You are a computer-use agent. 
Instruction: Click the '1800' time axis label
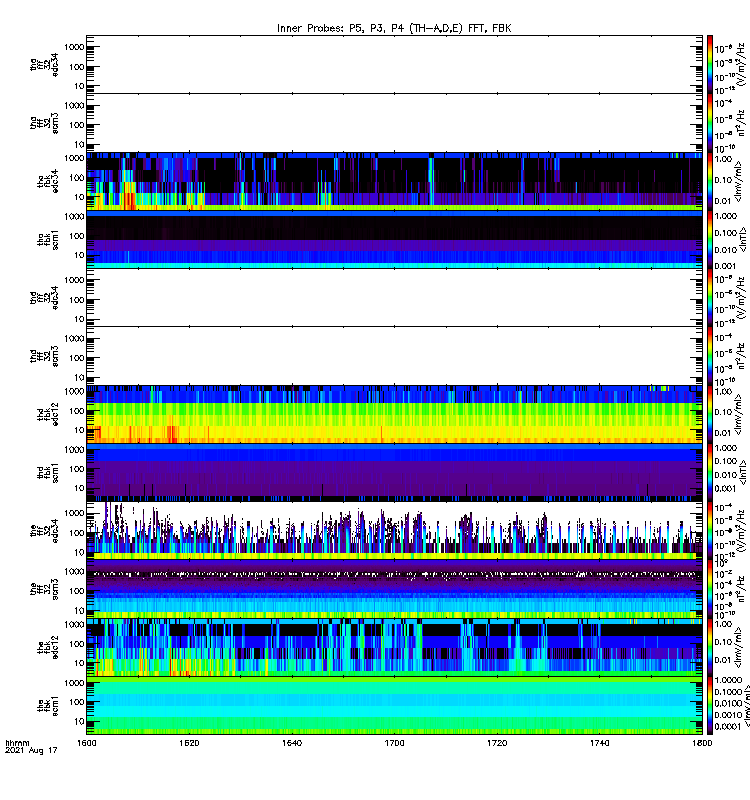click(702, 743)
